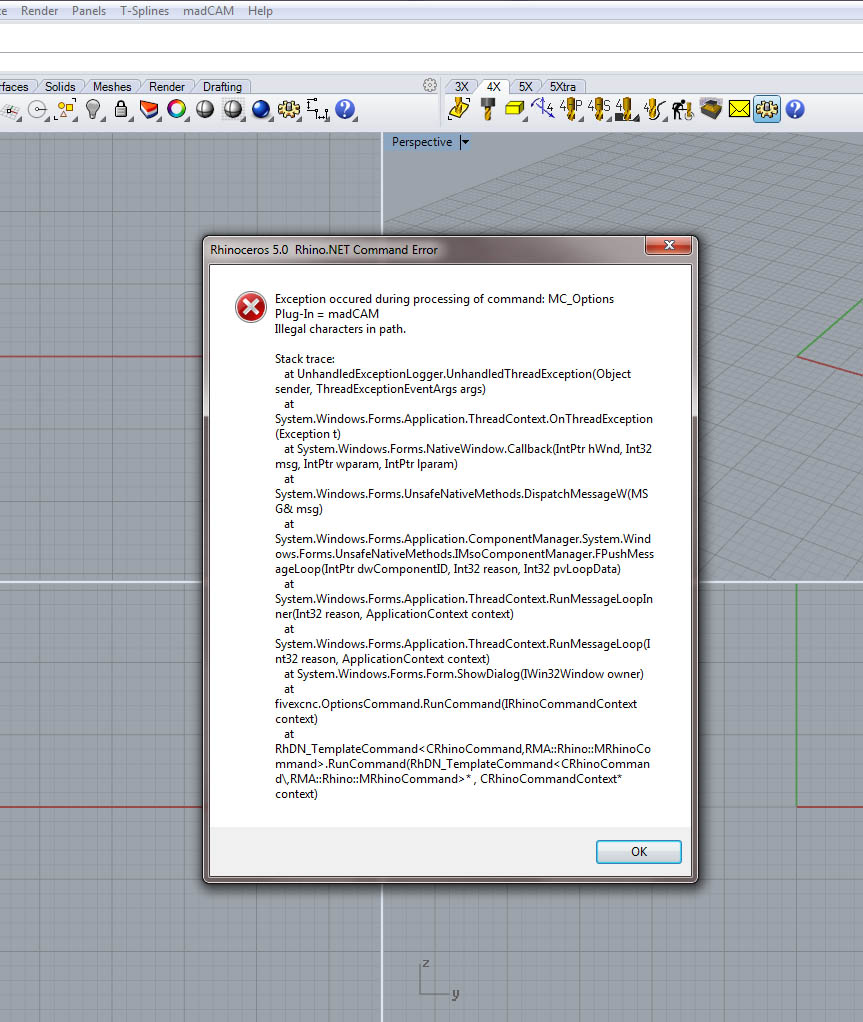Click the 'Plug-In = madCAM' text
Image resolution: width=863 pixels, height=1022 pixels.
point(327,314)
